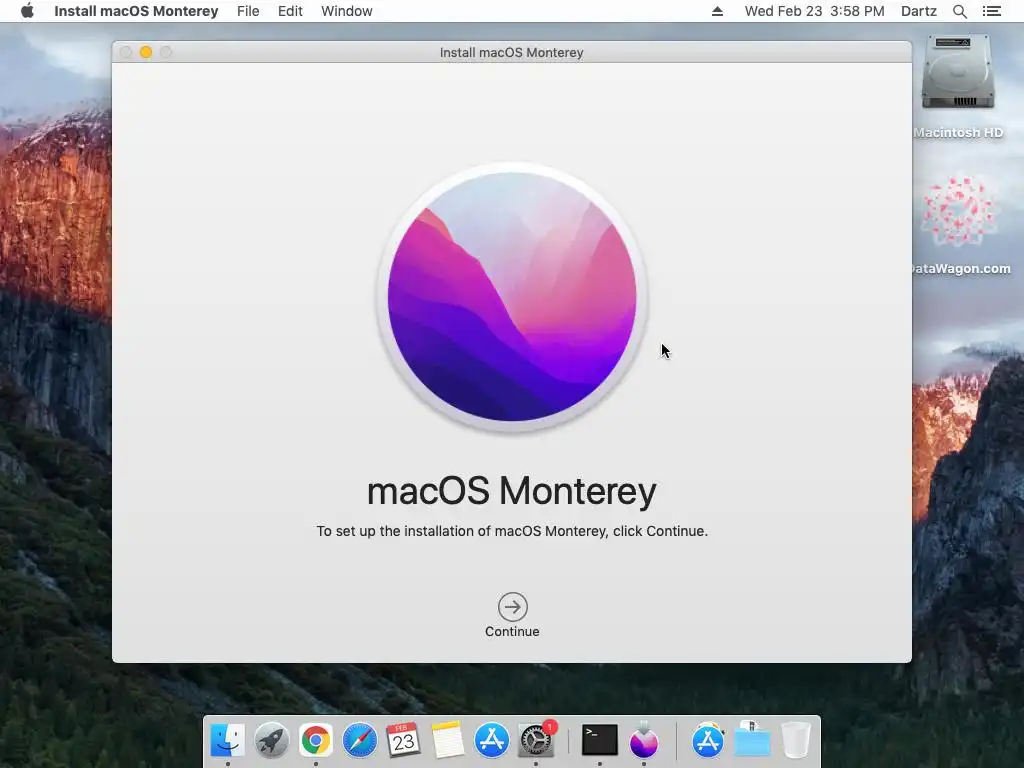1024x768 pixels.
Task: Click the date and time in menu bar
Action: (x=814, y=11)
